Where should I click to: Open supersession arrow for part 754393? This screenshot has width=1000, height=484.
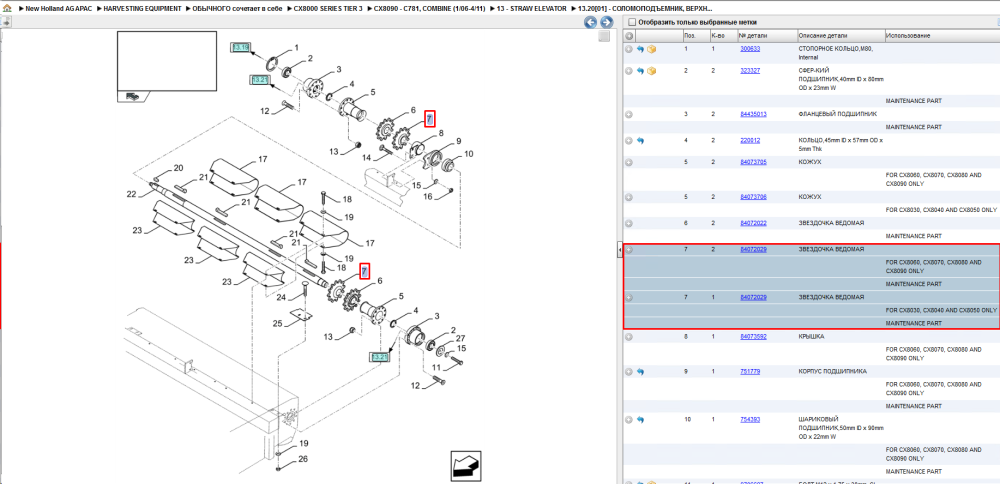click(640, 420)
